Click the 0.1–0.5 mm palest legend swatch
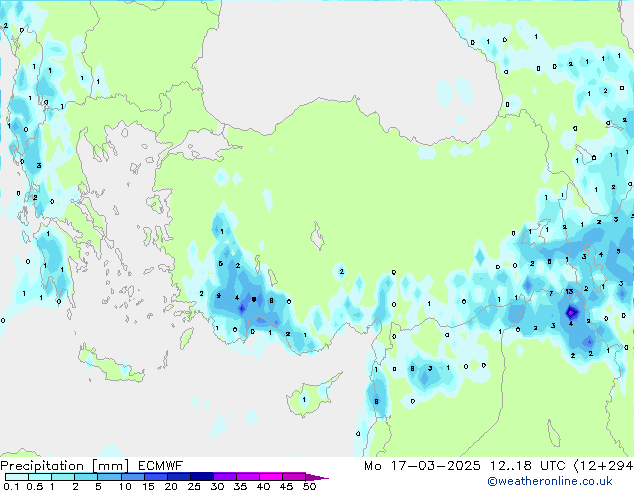Screen dimensions: 634x490 coord(17,477)
